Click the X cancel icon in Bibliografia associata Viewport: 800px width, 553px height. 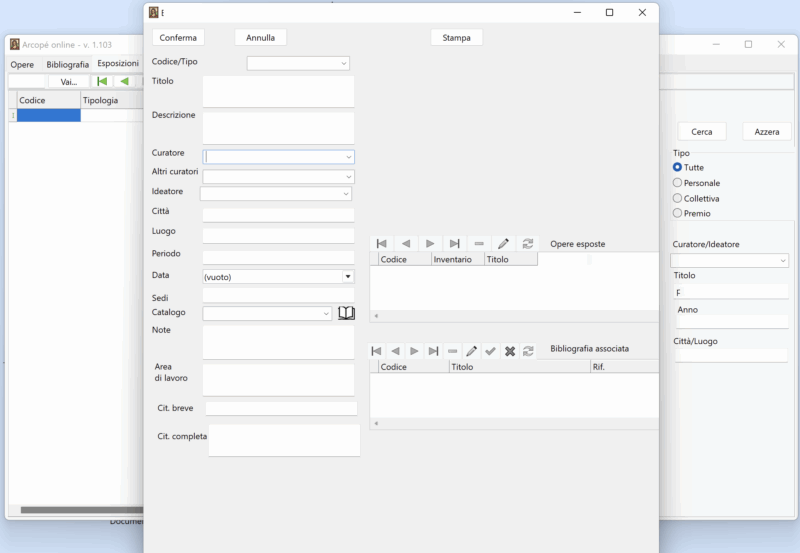[x=509, y=351]
